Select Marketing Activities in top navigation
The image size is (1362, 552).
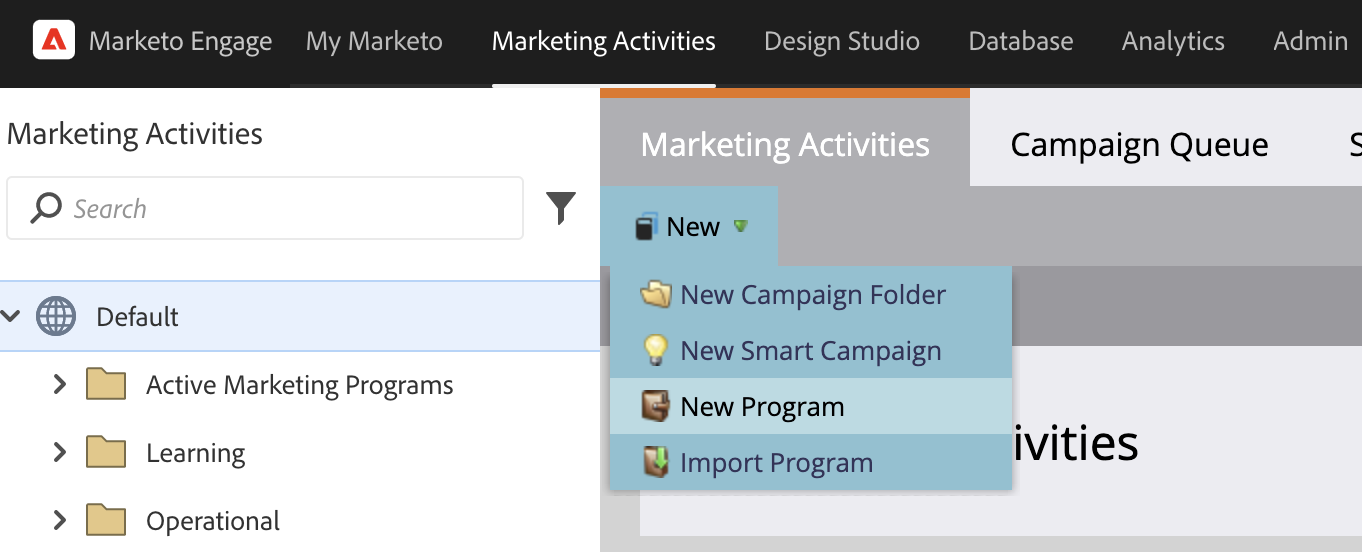(x=604, y=41)
